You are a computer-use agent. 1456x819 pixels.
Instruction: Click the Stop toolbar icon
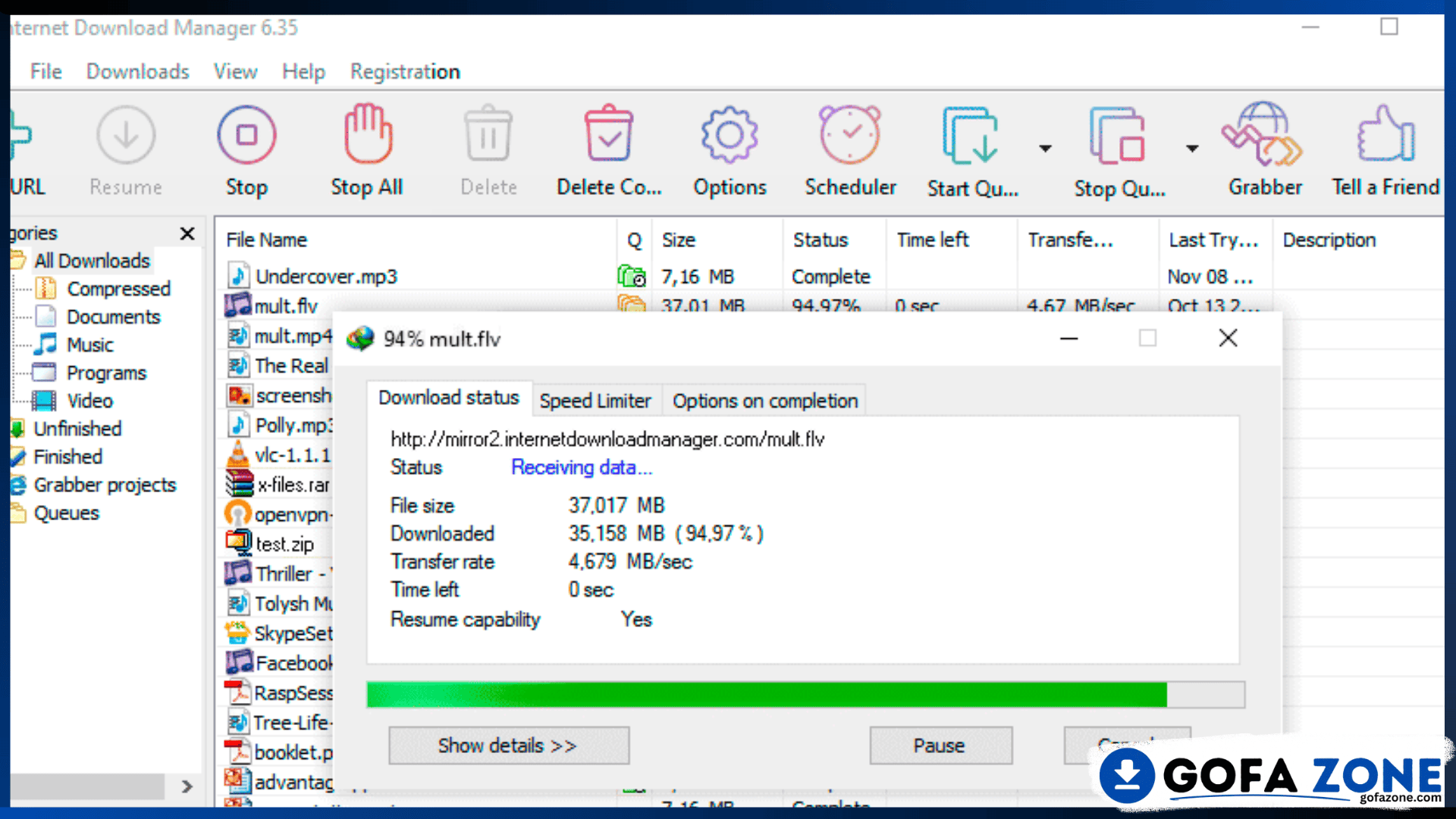pos(246,135)
